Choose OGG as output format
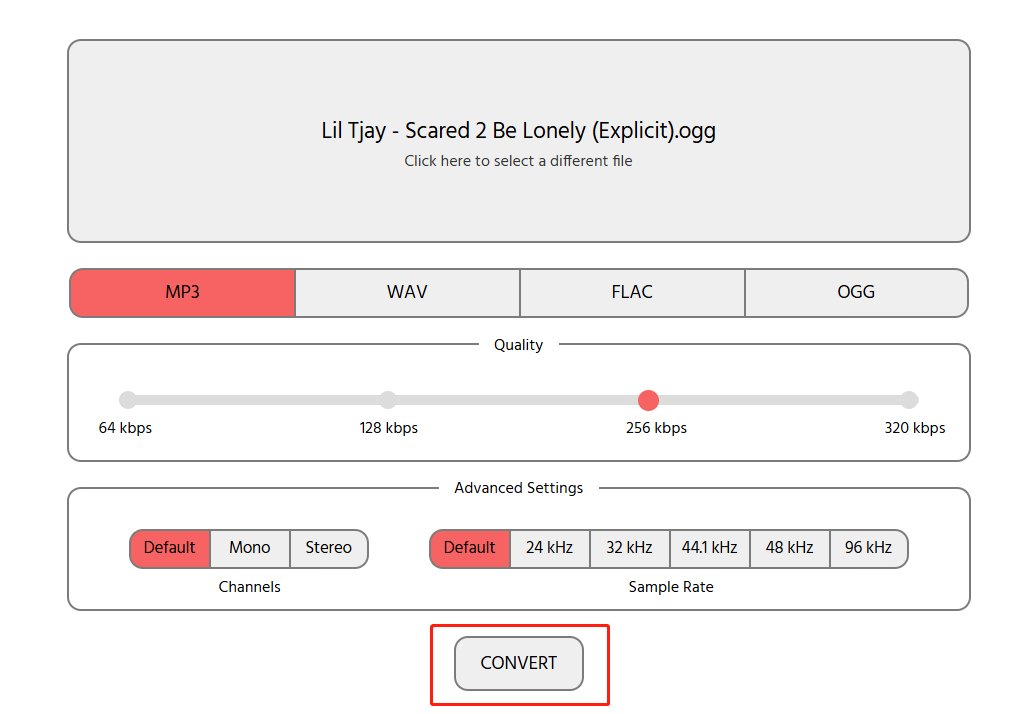This screenshot has width=1023, height=714. [x=856, y=292]
